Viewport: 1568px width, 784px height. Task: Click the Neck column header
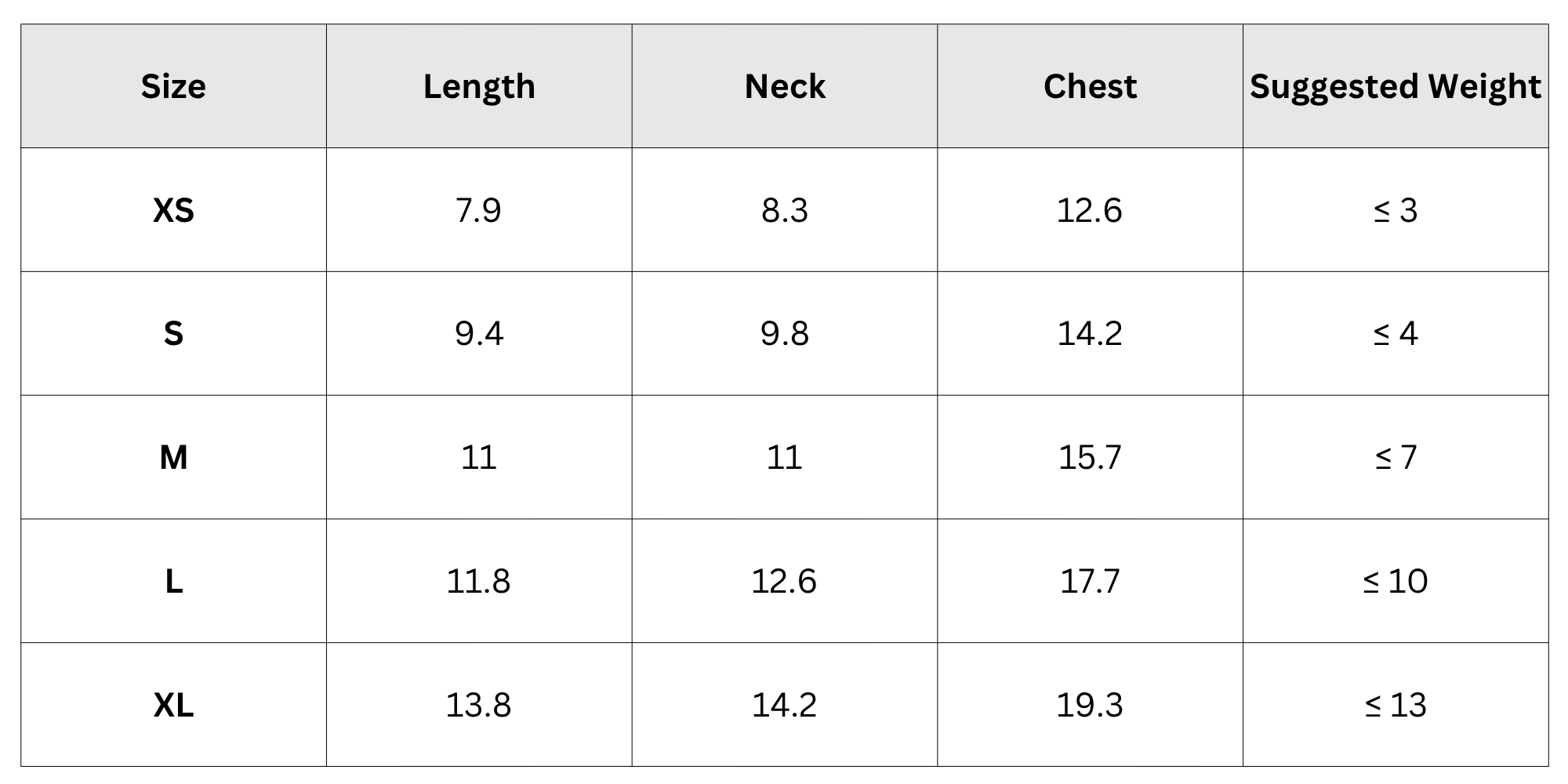click(x=785, y=86)
